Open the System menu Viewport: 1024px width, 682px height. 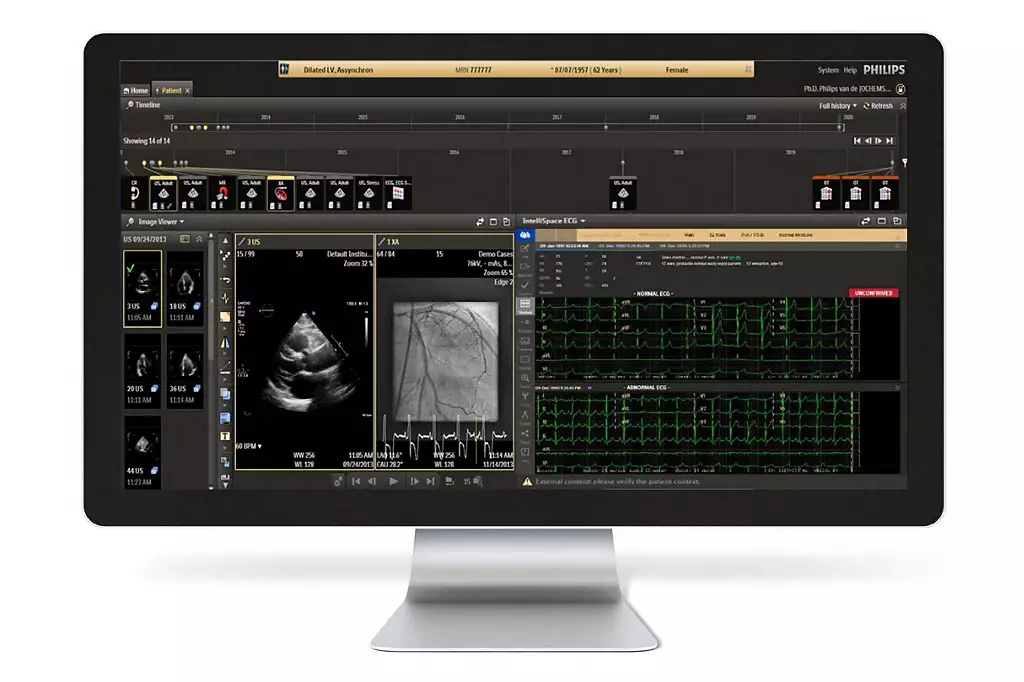(x=828, y=70)
